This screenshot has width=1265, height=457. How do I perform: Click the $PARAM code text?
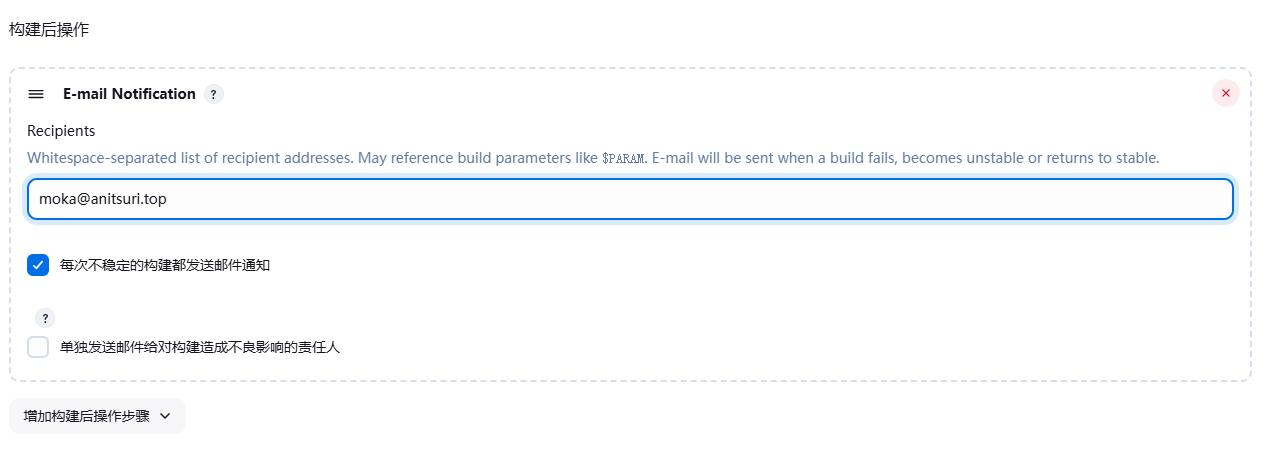pyautogui.click(x=624, y=159)
